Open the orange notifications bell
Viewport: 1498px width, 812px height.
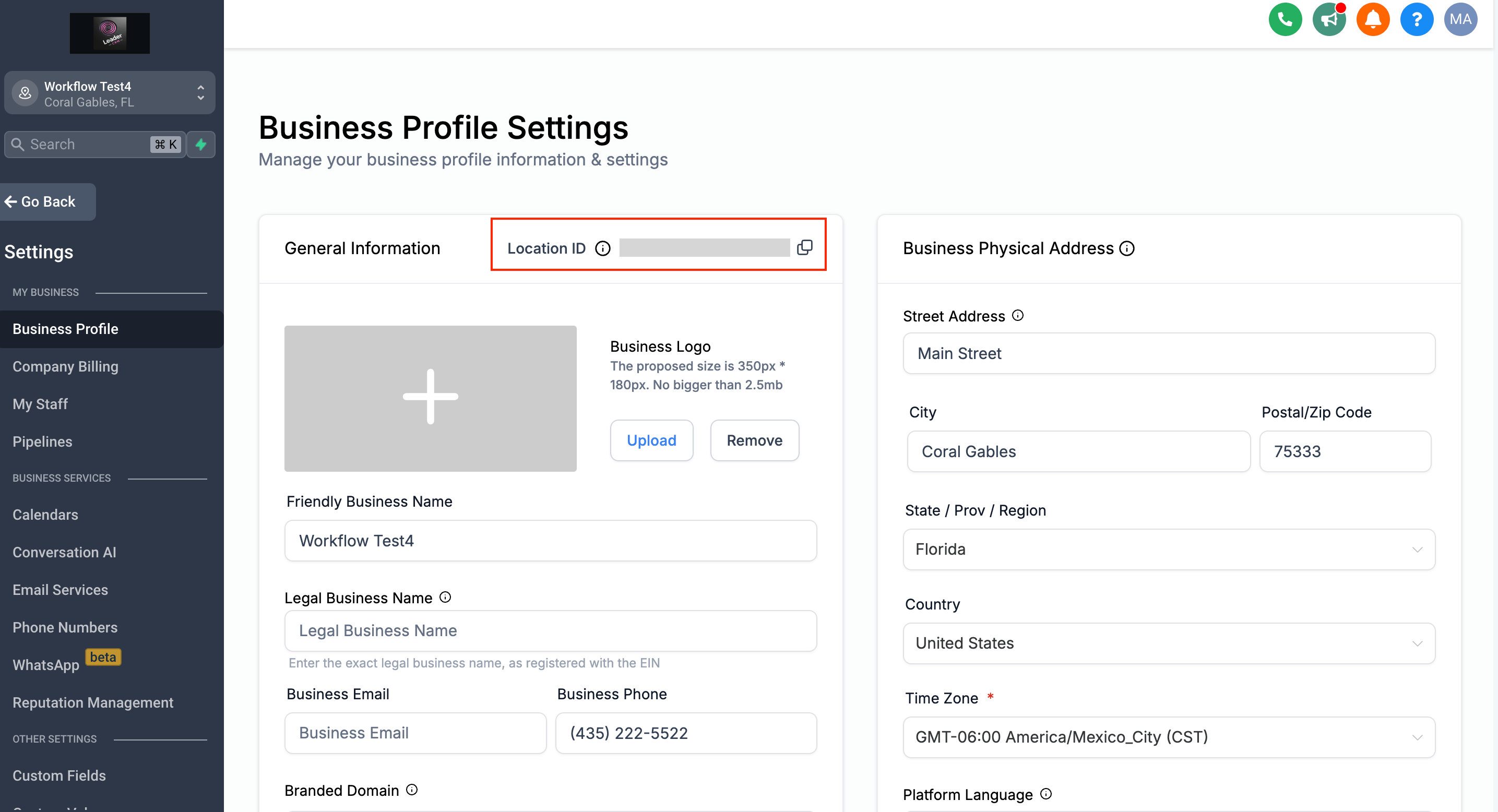click(1372, 19)
